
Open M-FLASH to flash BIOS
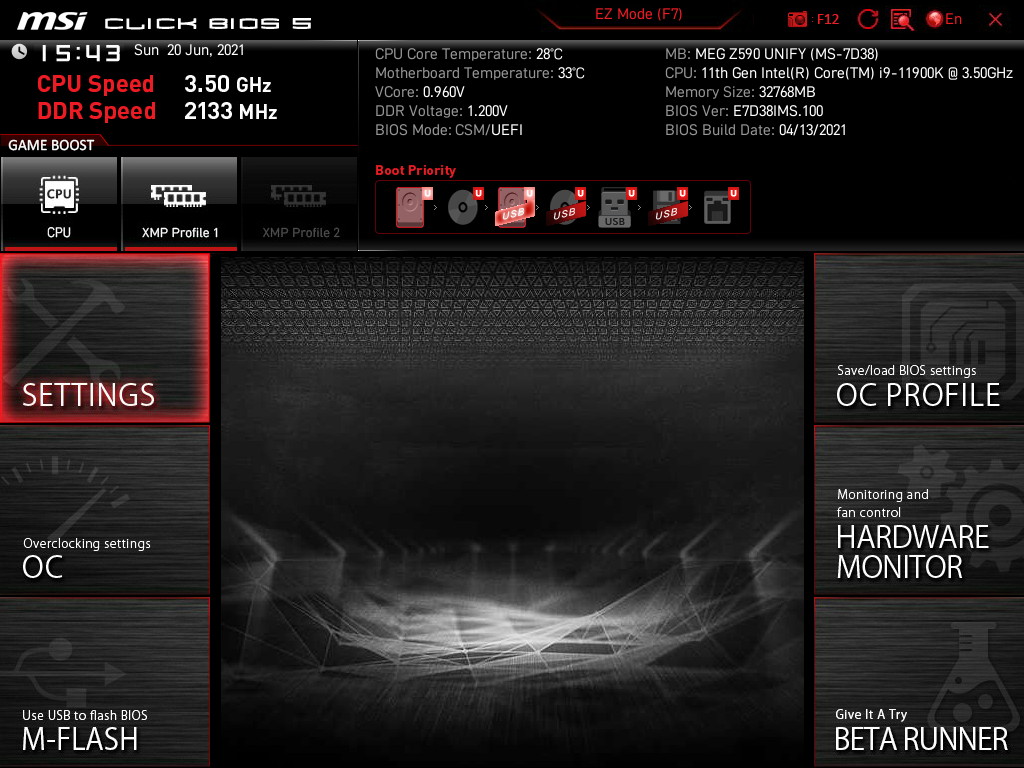[x=104, y=682]
